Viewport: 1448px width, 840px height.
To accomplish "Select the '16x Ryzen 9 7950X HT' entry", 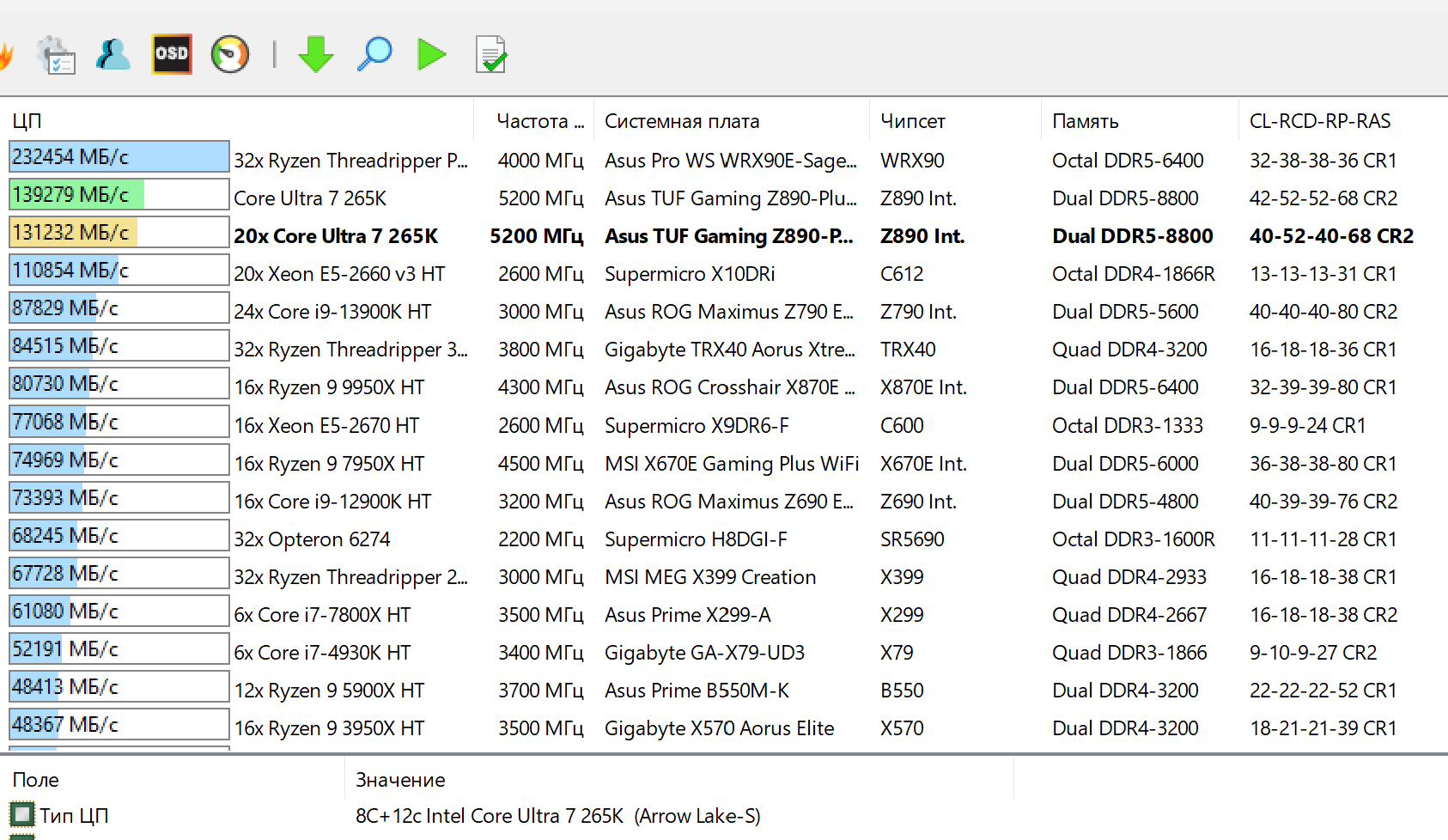I will tap(329, 464).
